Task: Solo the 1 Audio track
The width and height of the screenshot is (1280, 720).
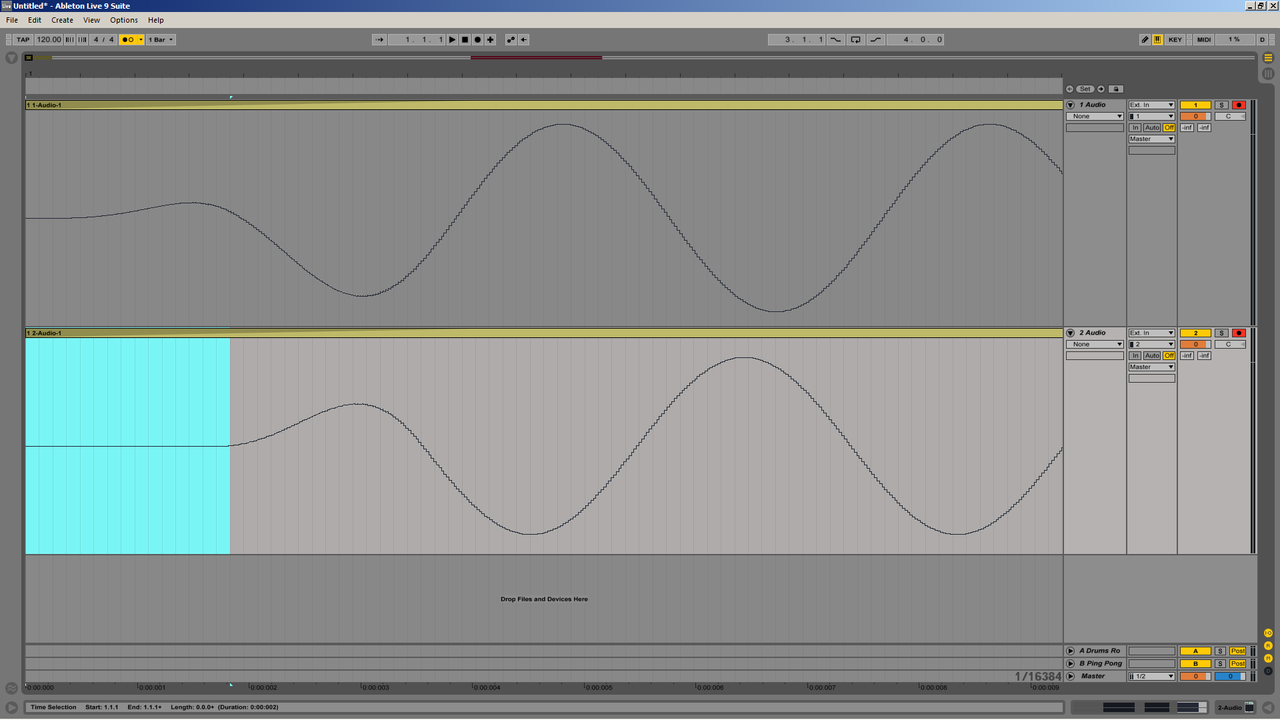Action: pyautogui.click(x=1221, y=105)
